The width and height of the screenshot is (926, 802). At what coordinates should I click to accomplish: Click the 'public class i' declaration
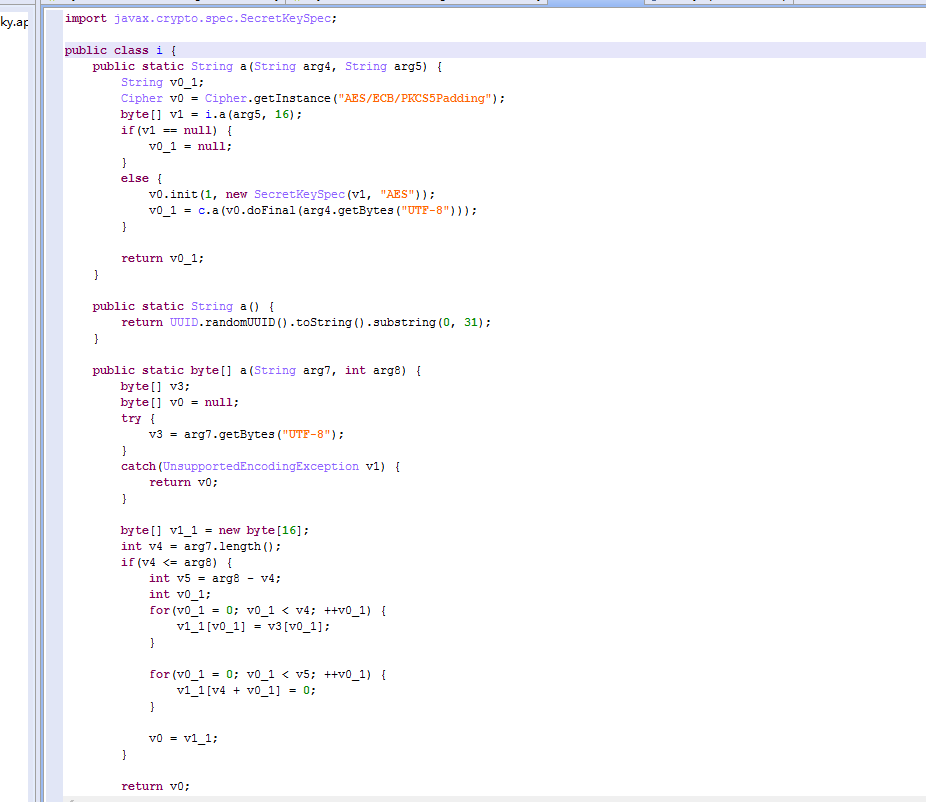click(120, 50)
